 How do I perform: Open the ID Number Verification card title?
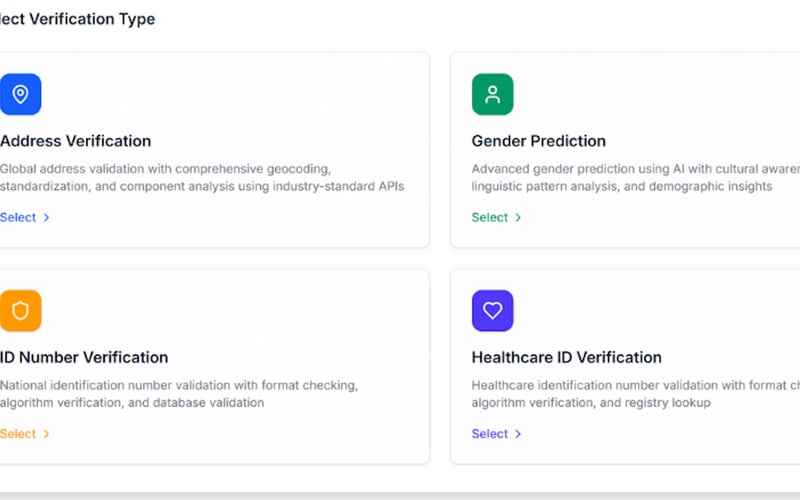[x=84, y=357]
